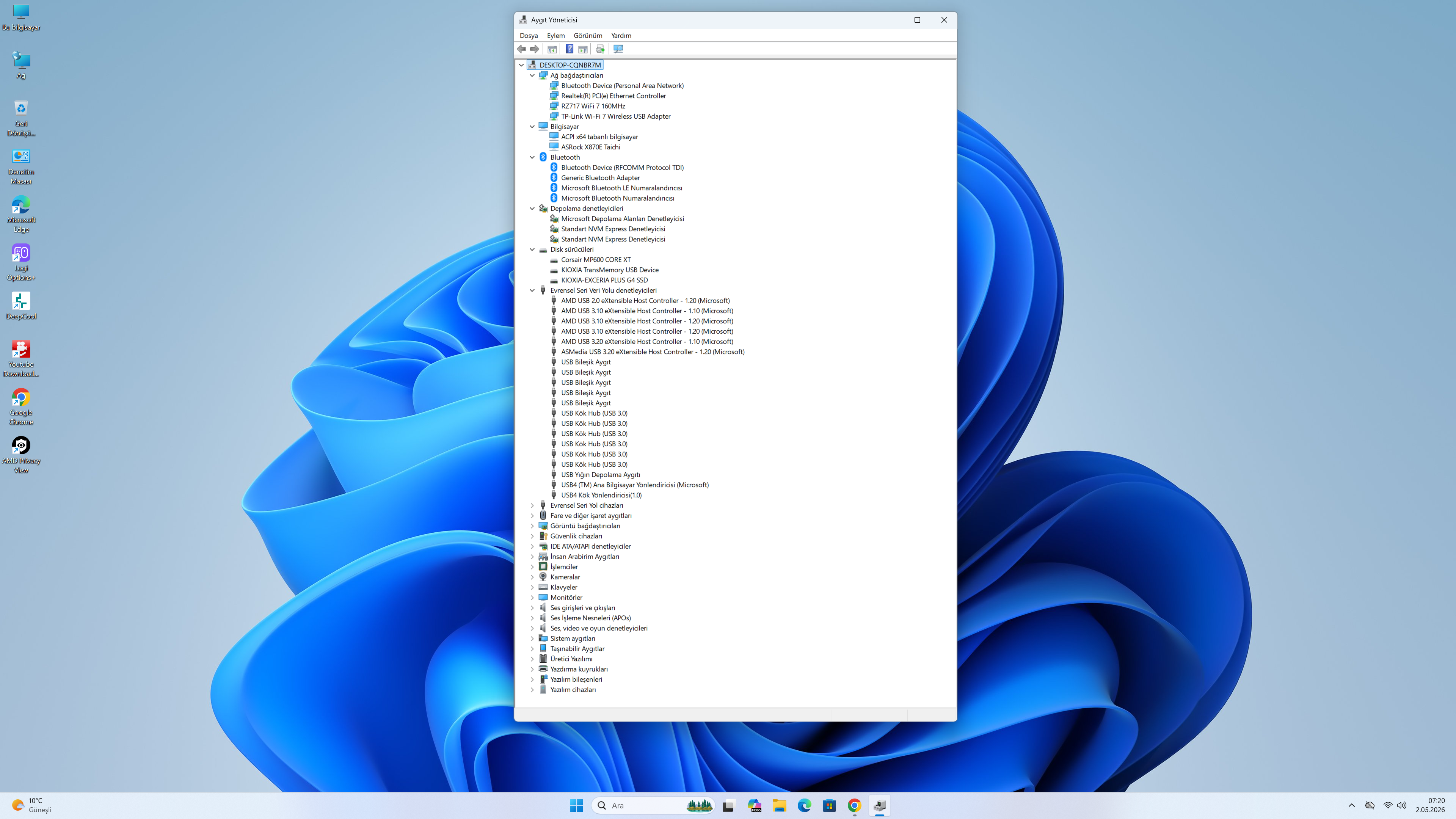Open Microsoft 365 Copilot taskbar icon

754,805
